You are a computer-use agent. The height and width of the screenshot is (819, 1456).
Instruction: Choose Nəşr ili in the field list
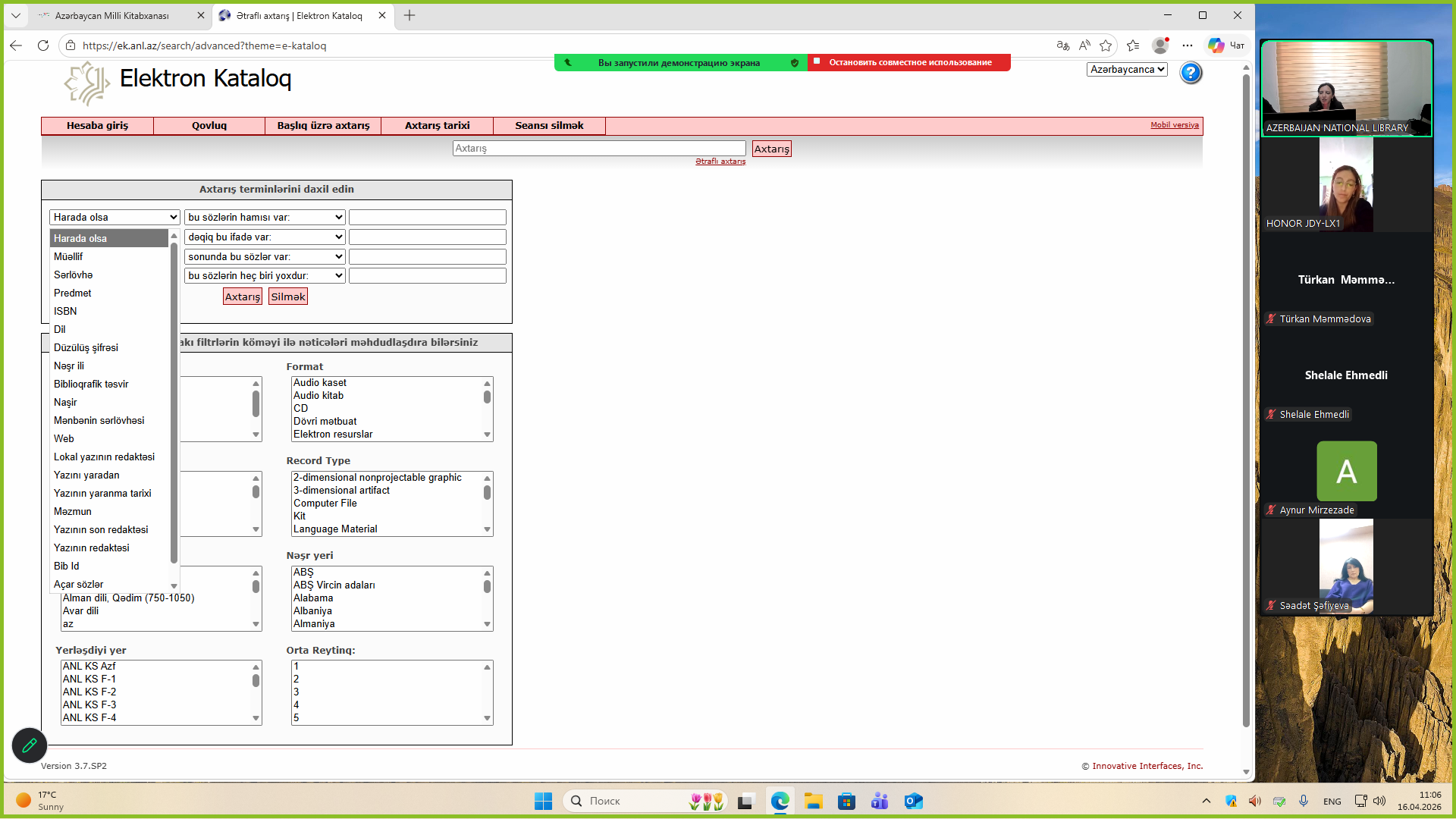[x=109, y=366]
